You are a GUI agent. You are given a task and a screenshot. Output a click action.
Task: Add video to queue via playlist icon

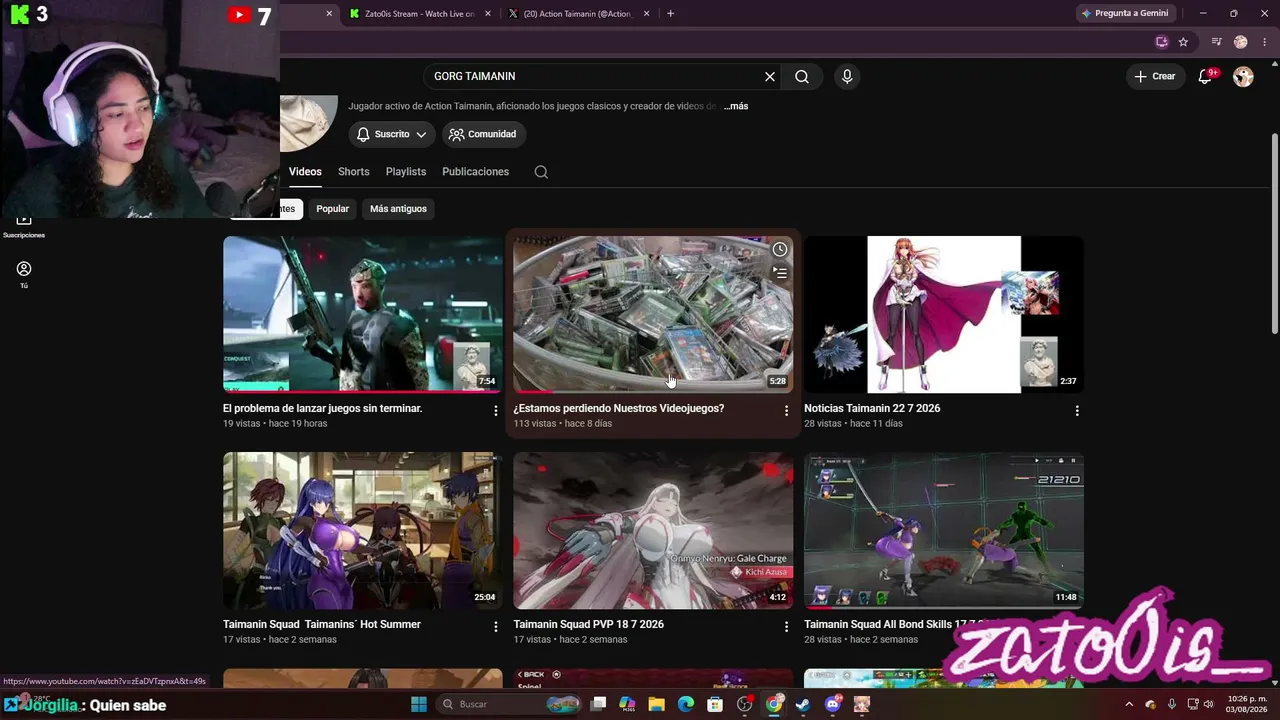click(x=780, y=272)
